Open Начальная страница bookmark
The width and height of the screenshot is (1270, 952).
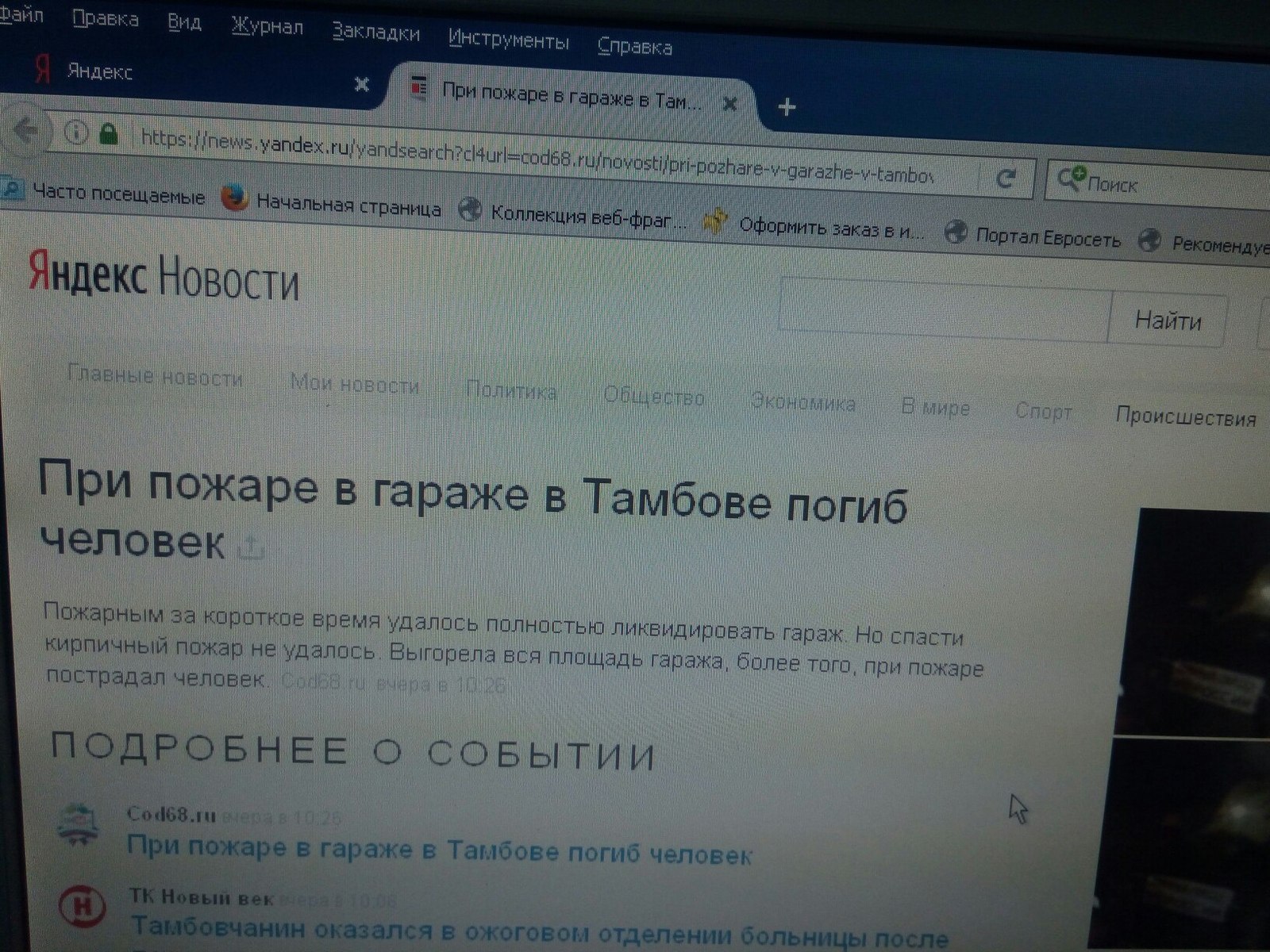tap(332, 205)
